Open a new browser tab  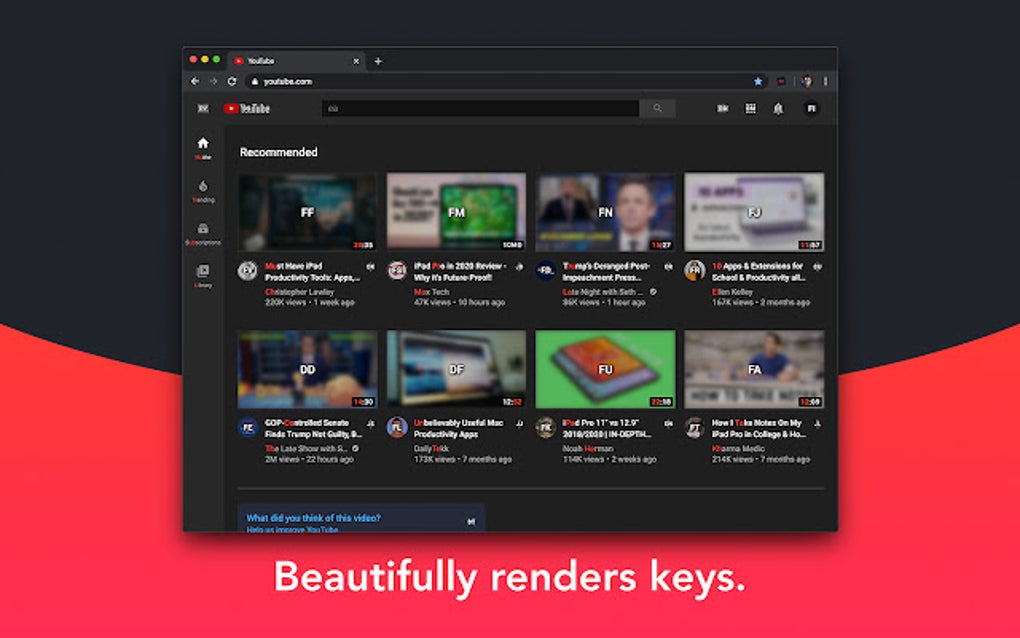click(x=378, y=61)
